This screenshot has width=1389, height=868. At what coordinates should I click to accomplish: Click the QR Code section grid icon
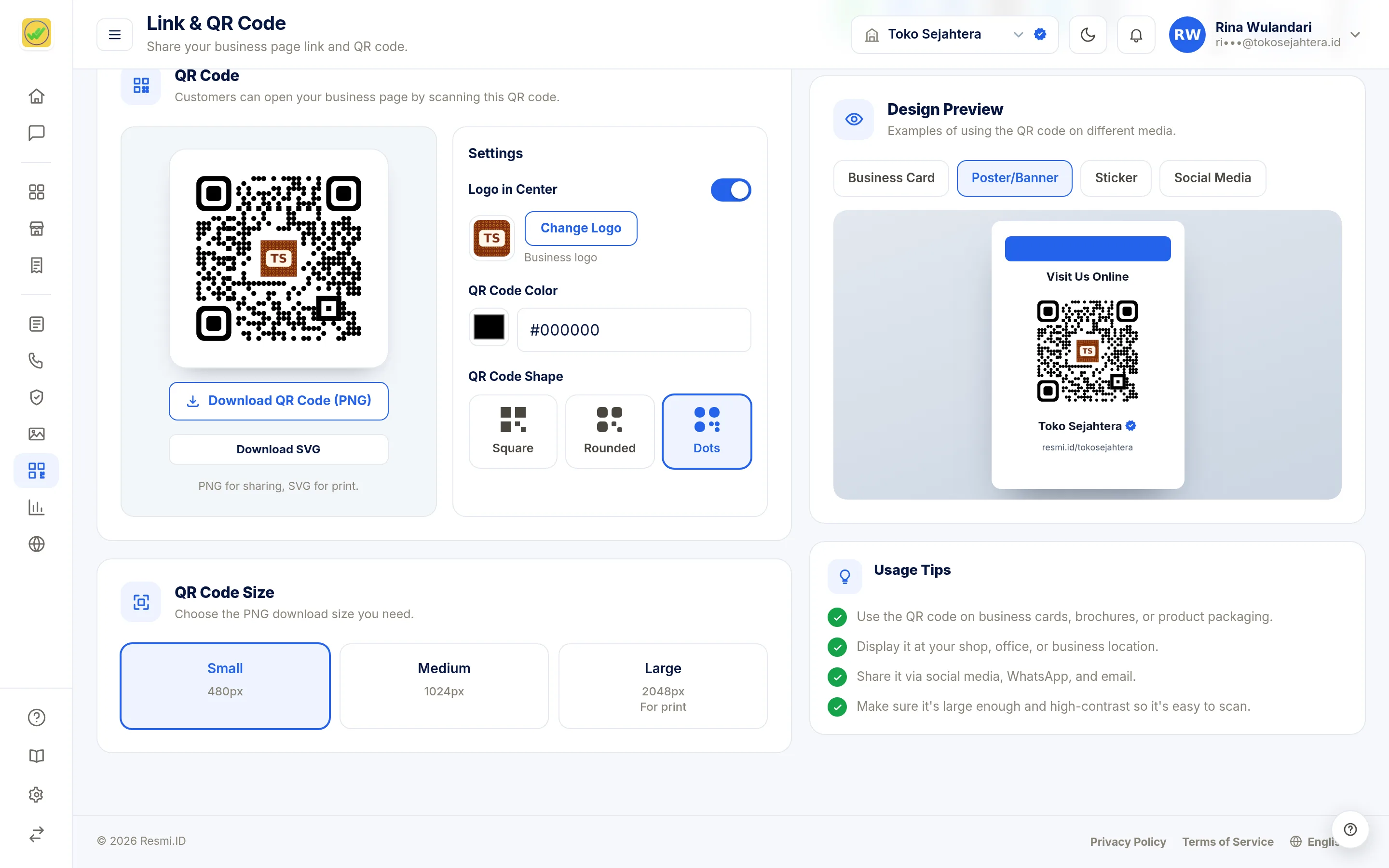pos(141,85)
